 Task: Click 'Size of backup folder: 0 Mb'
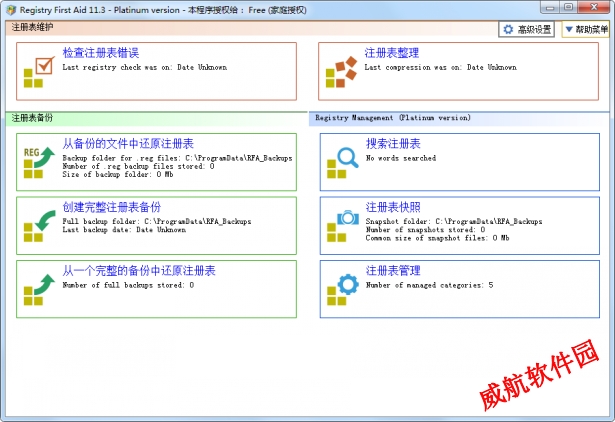pyautogui.click(x=118, y=175)
